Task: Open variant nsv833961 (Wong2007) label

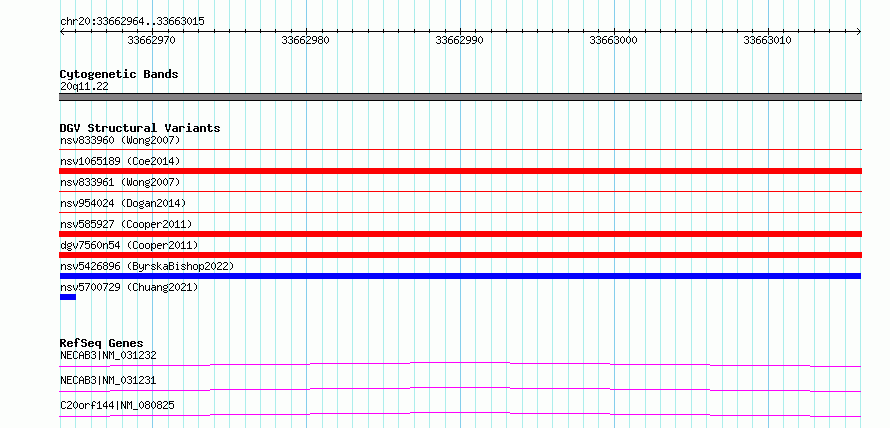Action: (120, 182)
